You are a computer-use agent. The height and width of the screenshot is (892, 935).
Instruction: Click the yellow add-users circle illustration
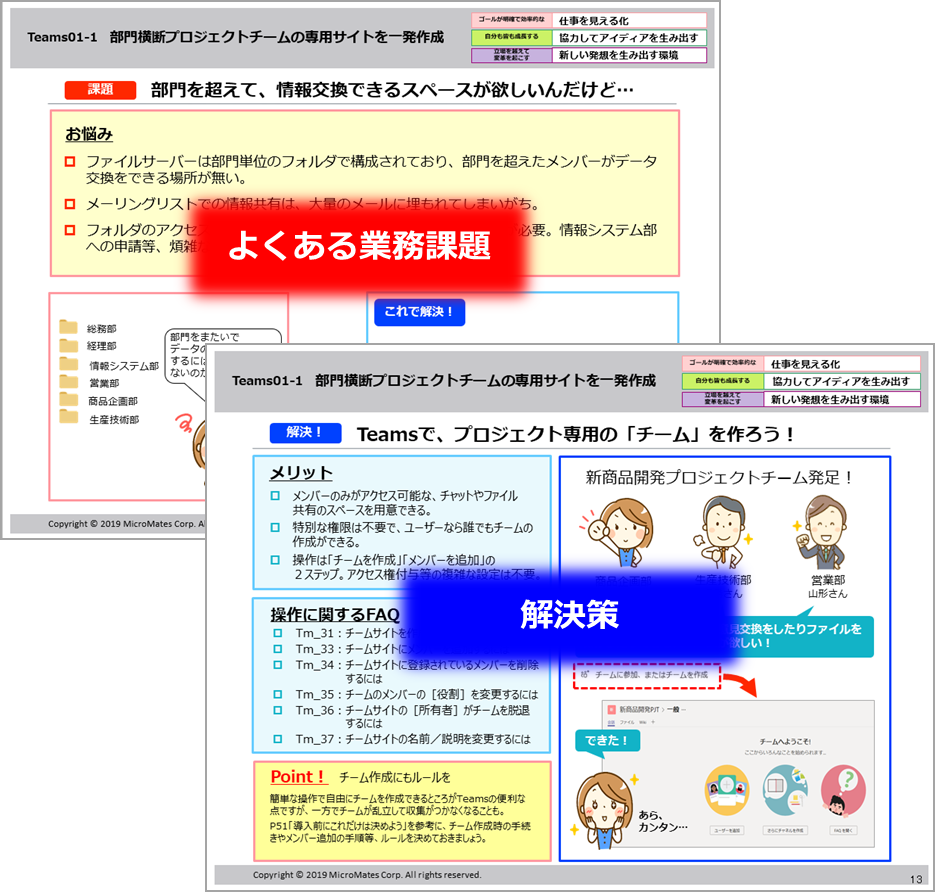[x=726, y=790]
